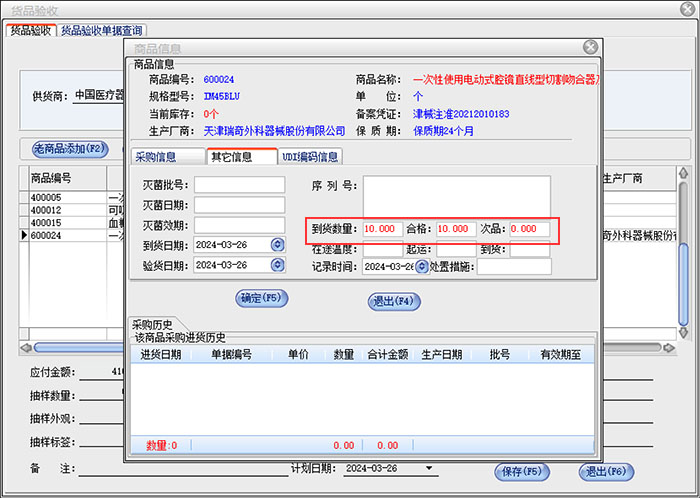Select the 到货数量 quantity field
The image size is (700, 498).
pyautogui.click(x=384, y=229)
